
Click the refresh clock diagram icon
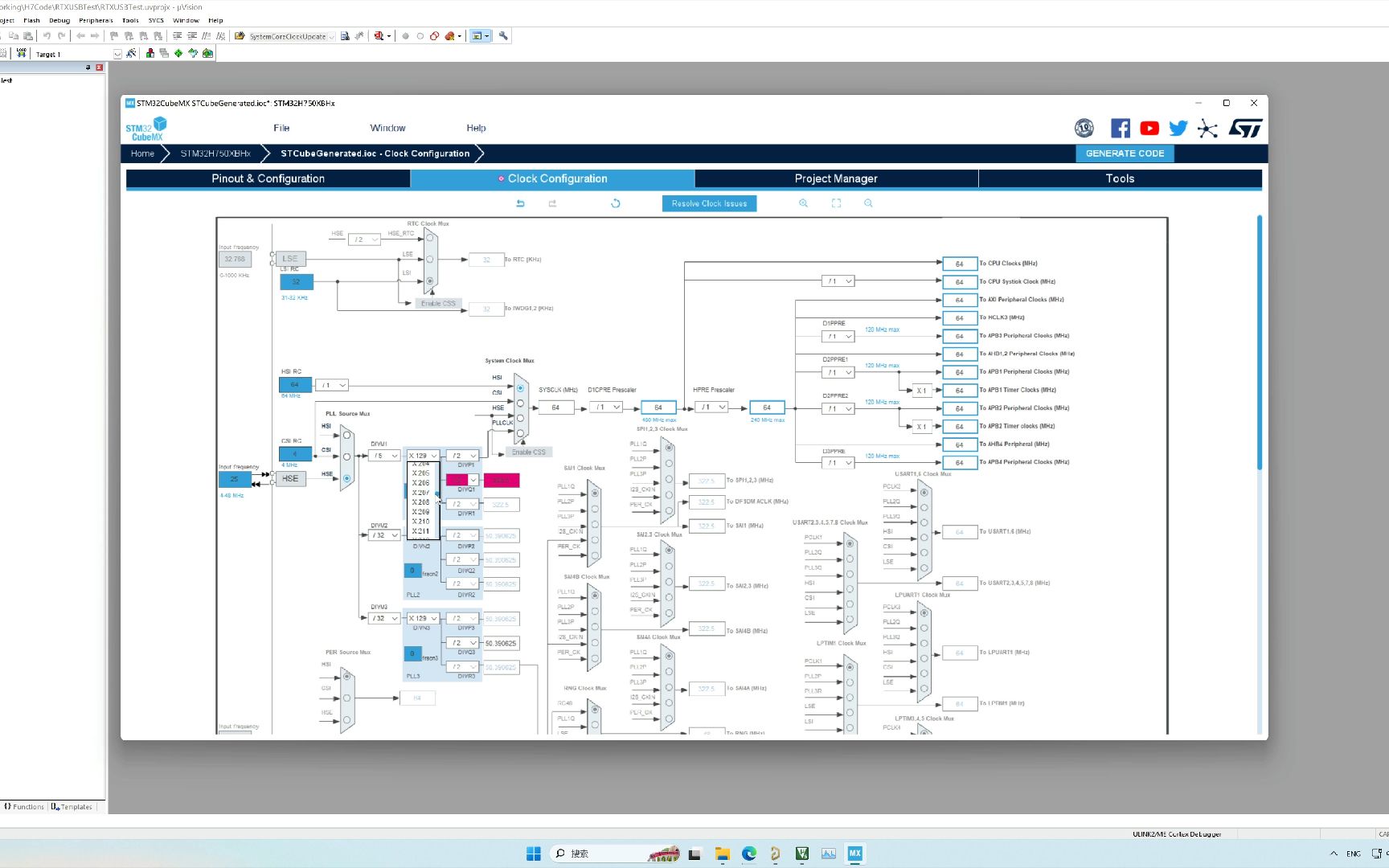click(616, 203)
